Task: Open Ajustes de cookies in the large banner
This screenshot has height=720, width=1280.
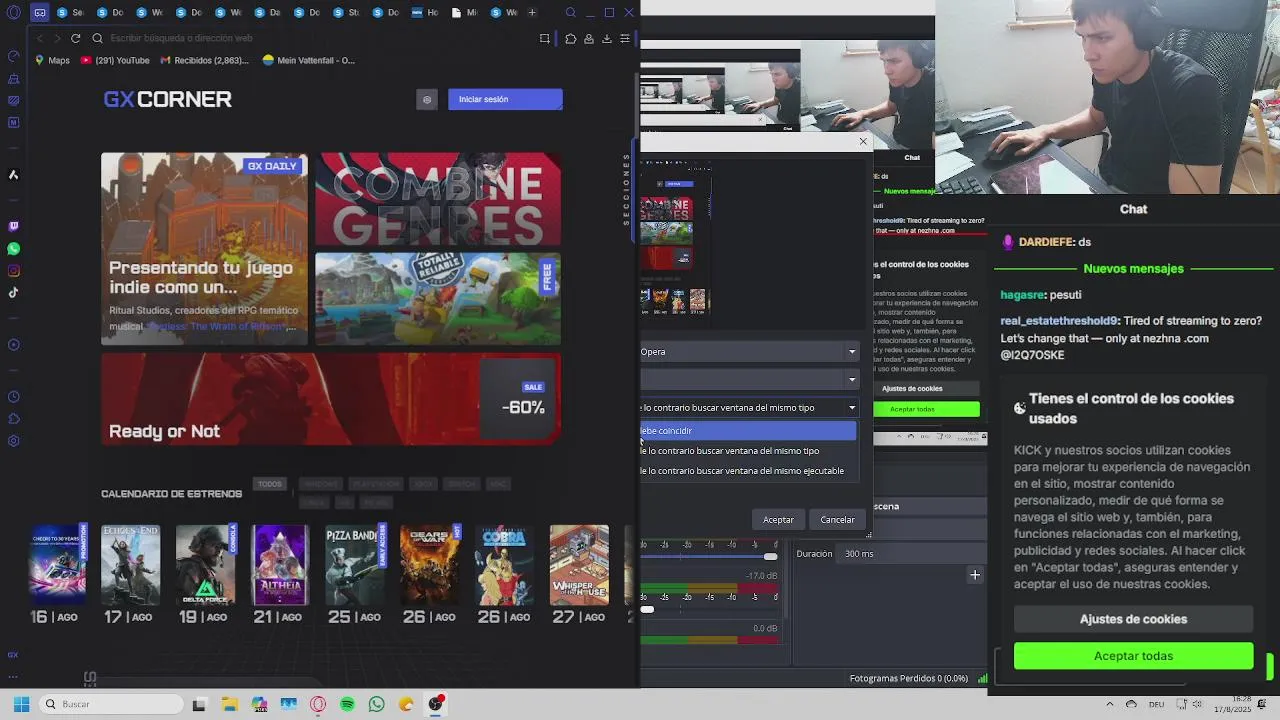Action: [x=1133, y=619]
